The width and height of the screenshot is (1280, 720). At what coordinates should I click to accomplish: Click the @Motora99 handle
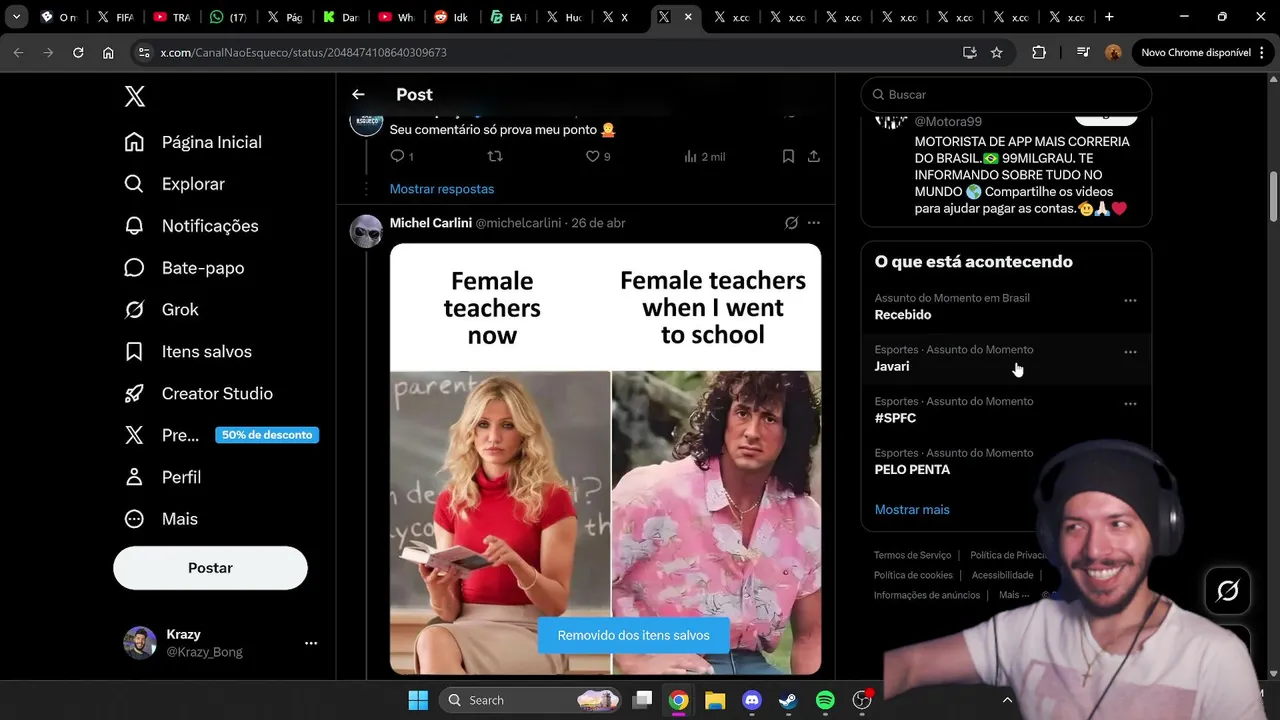(948, 122)
